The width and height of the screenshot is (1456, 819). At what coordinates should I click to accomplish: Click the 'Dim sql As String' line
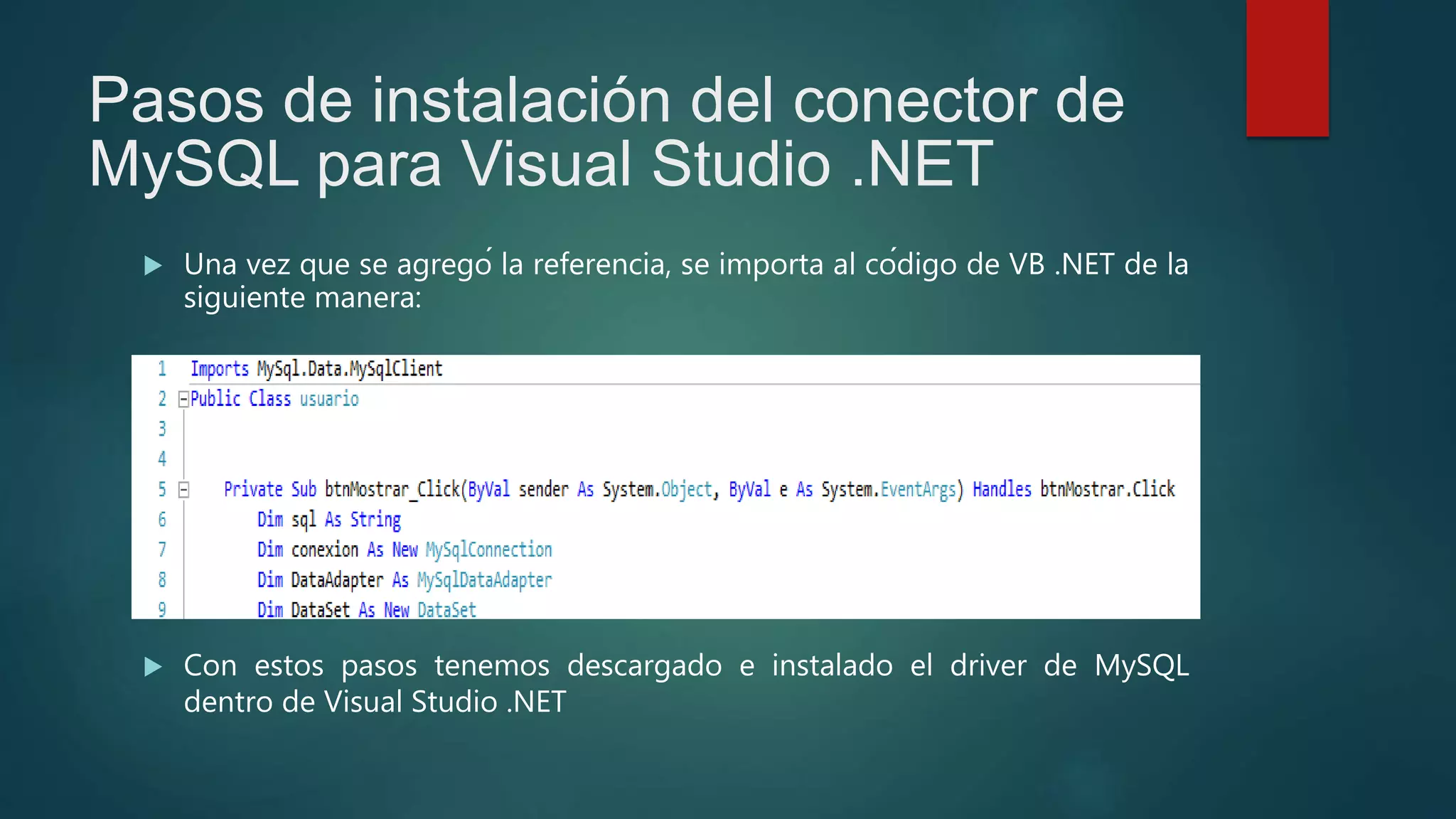point(329,520)
